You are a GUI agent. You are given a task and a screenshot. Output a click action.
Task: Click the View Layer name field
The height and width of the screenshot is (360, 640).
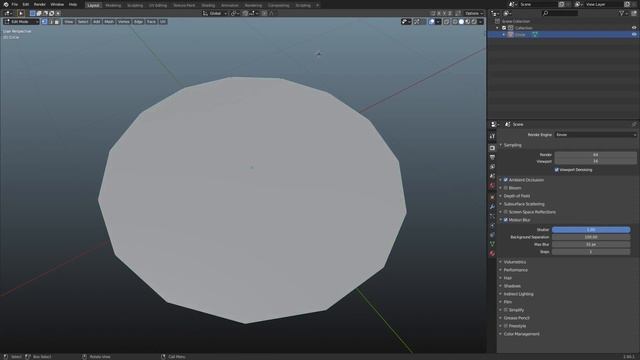[x=604, y=4]
